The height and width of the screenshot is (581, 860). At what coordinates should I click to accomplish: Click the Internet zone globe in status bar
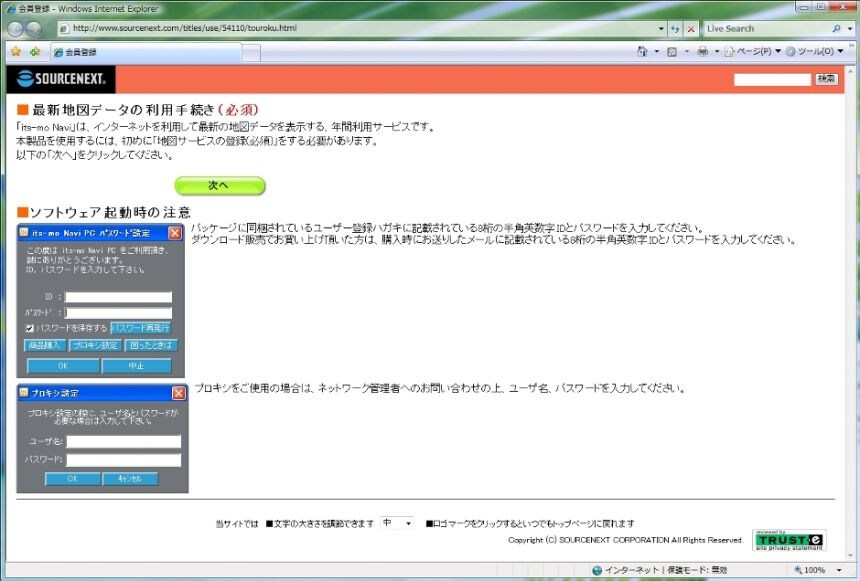597,570
